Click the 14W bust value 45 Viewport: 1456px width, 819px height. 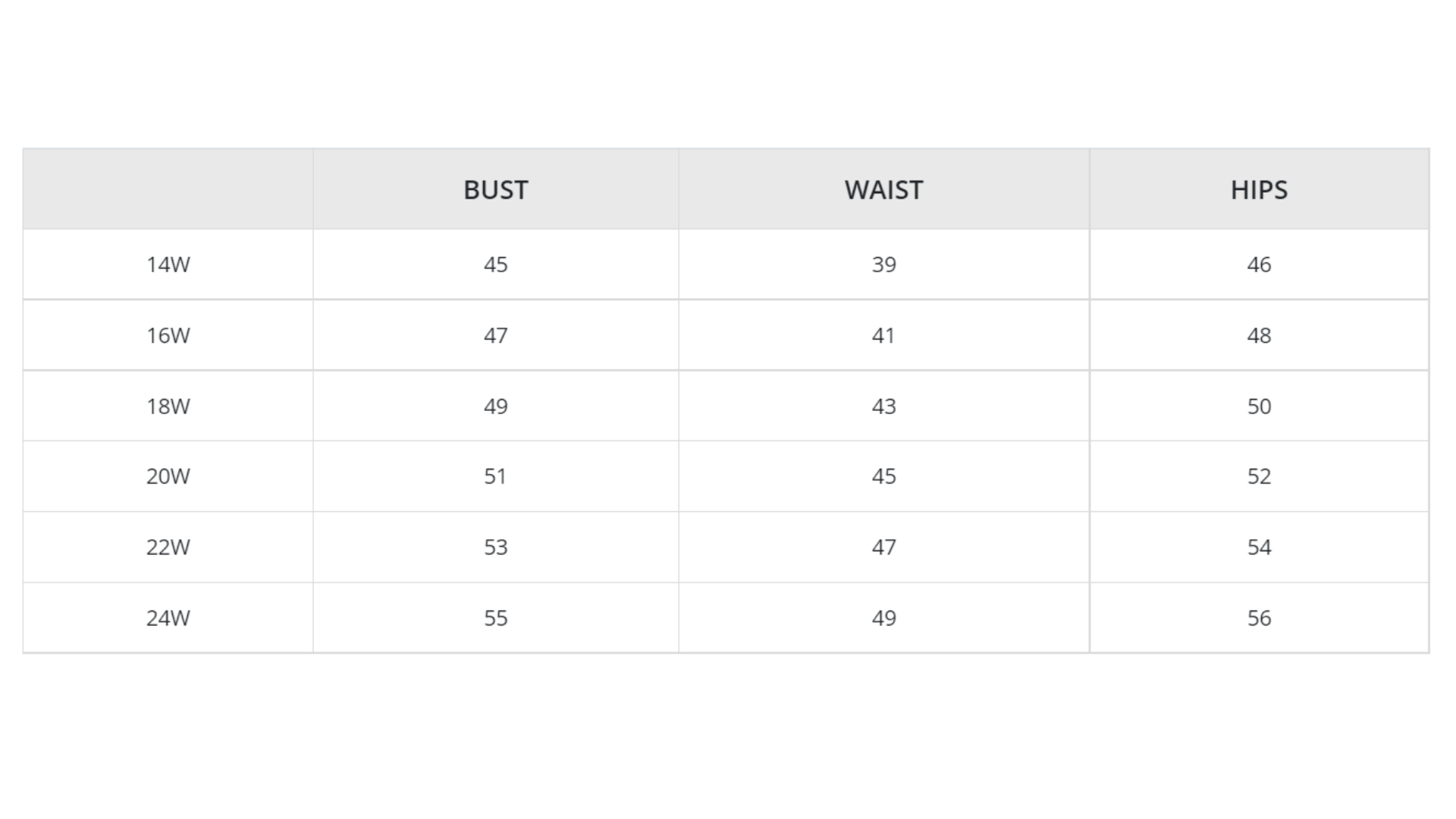[x=495, y=265]
